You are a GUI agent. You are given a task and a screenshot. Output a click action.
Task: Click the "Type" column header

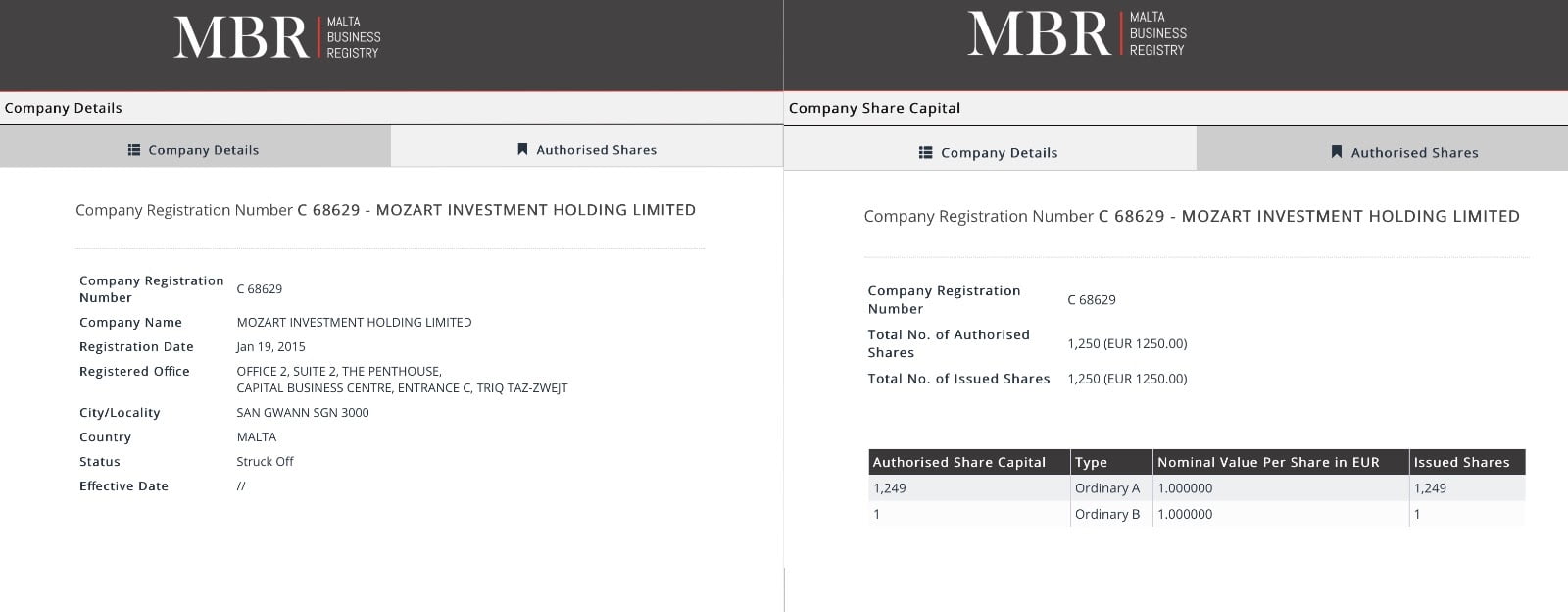click(1091, 462)
